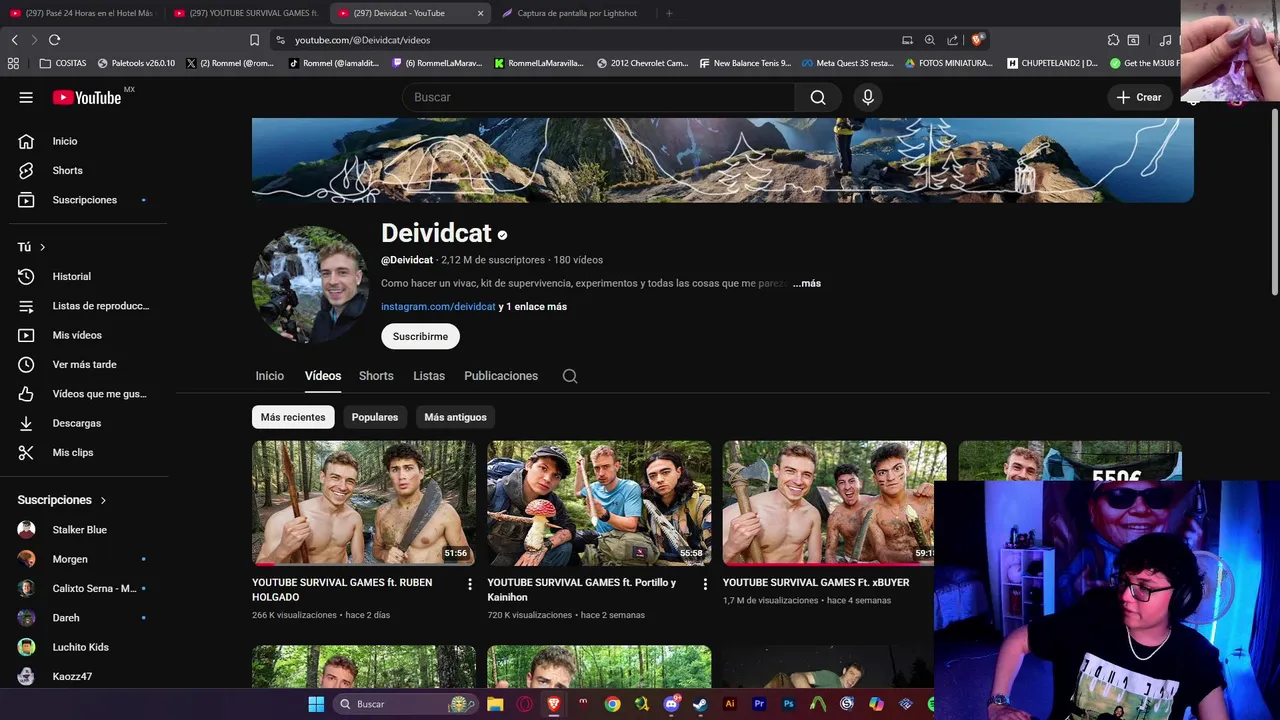Close the Deividcat YouTube browser tab
This screenshot has height=720, width=1280.
(x=480, y=13)
